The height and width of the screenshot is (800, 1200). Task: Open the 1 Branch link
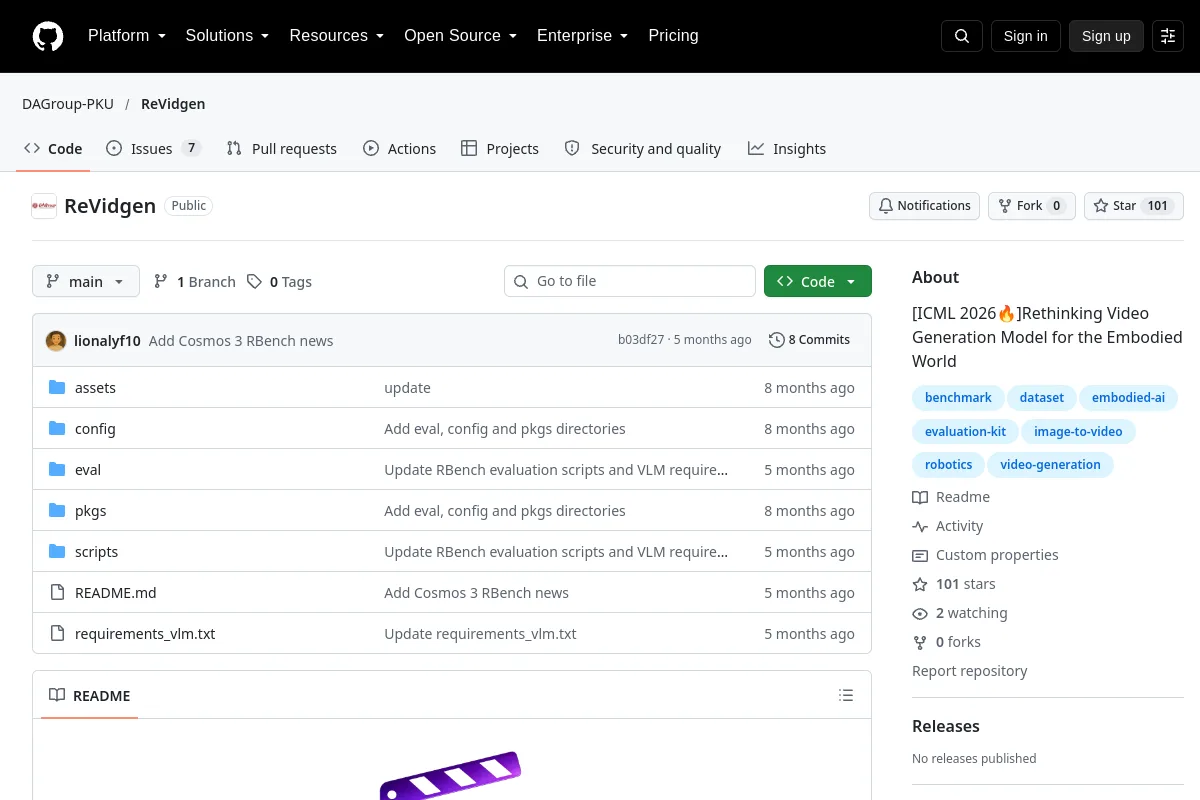pyautogui.click(x=195, y=282)
